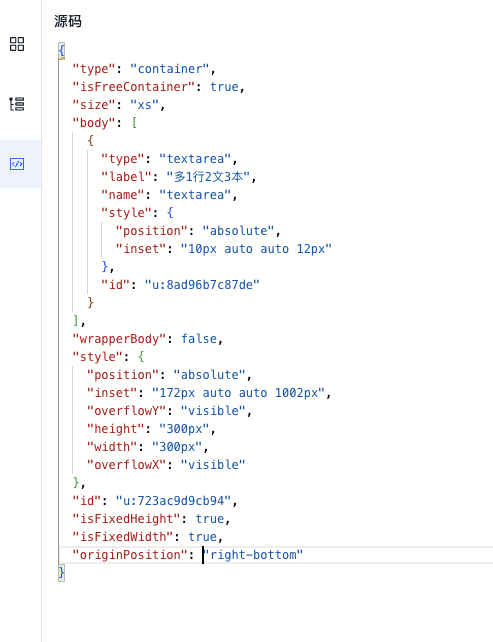493x642 pixels.
Task: Click the "多1行2文3本" label value
Action: click(x=208, y=177)
